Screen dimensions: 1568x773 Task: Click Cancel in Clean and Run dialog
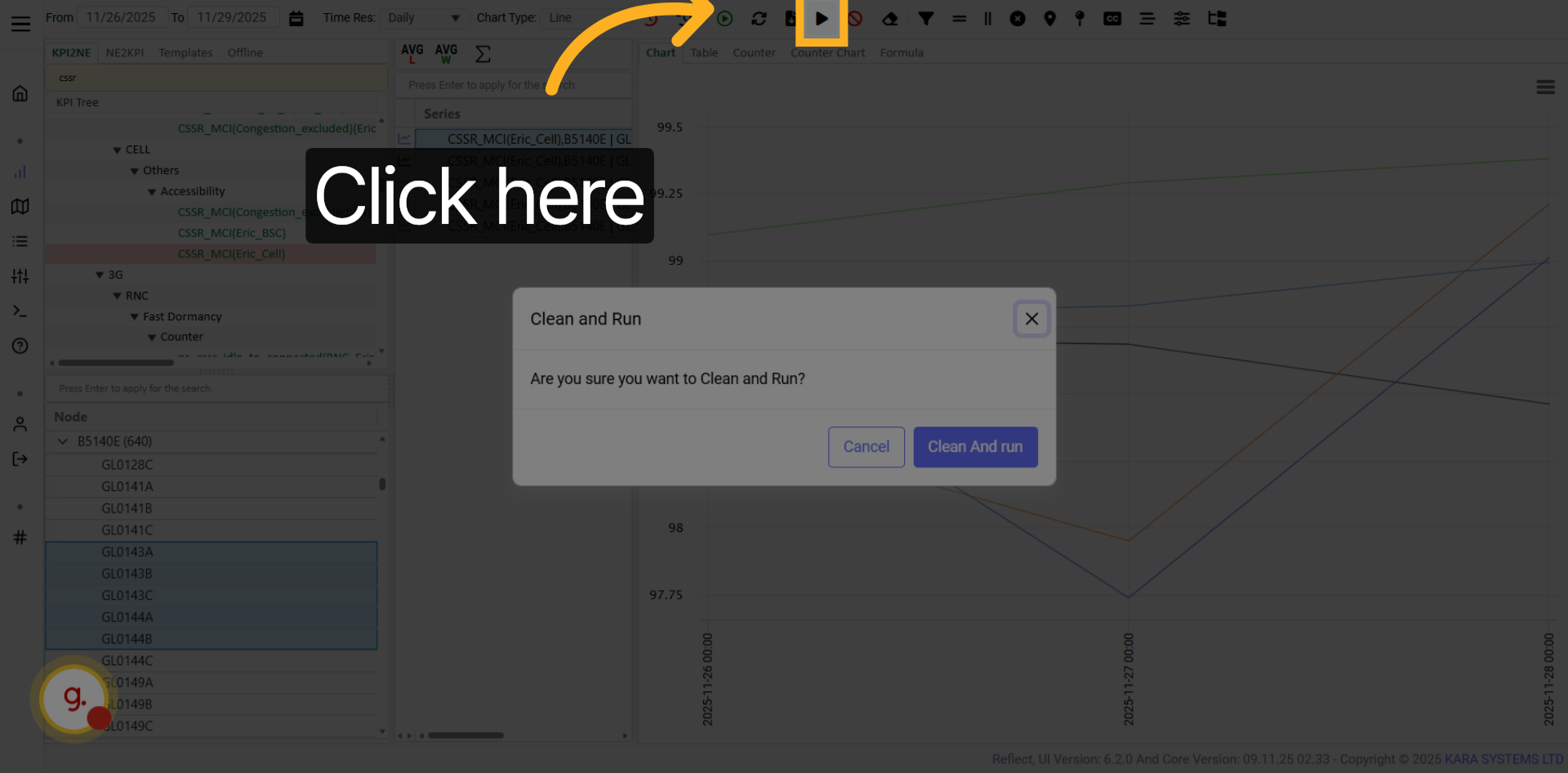(866, 447)
